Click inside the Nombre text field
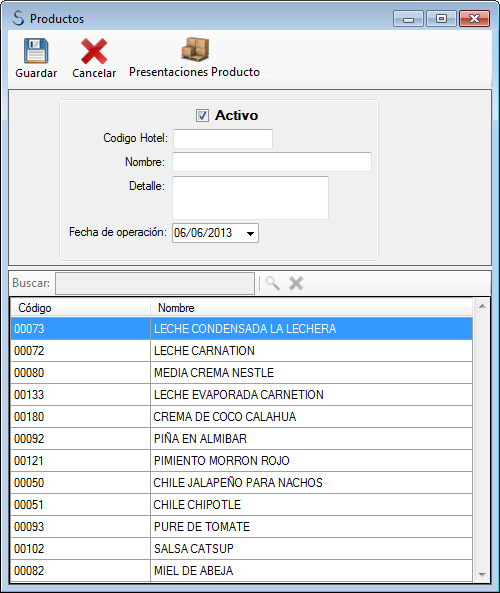This screenshot has height=593, width=500. point(272,162)
